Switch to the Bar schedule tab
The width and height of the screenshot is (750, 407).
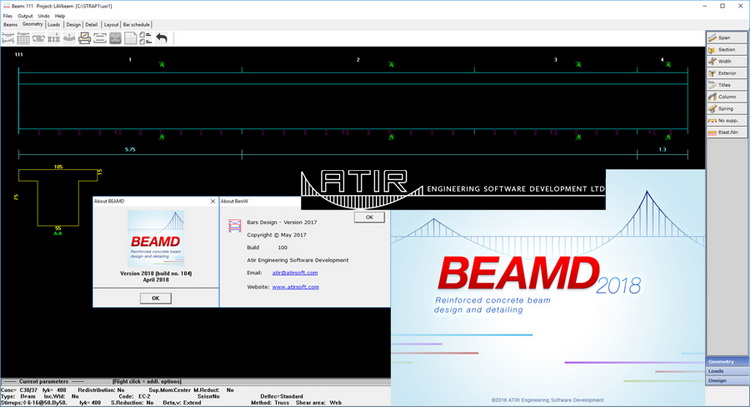point(136,24)
